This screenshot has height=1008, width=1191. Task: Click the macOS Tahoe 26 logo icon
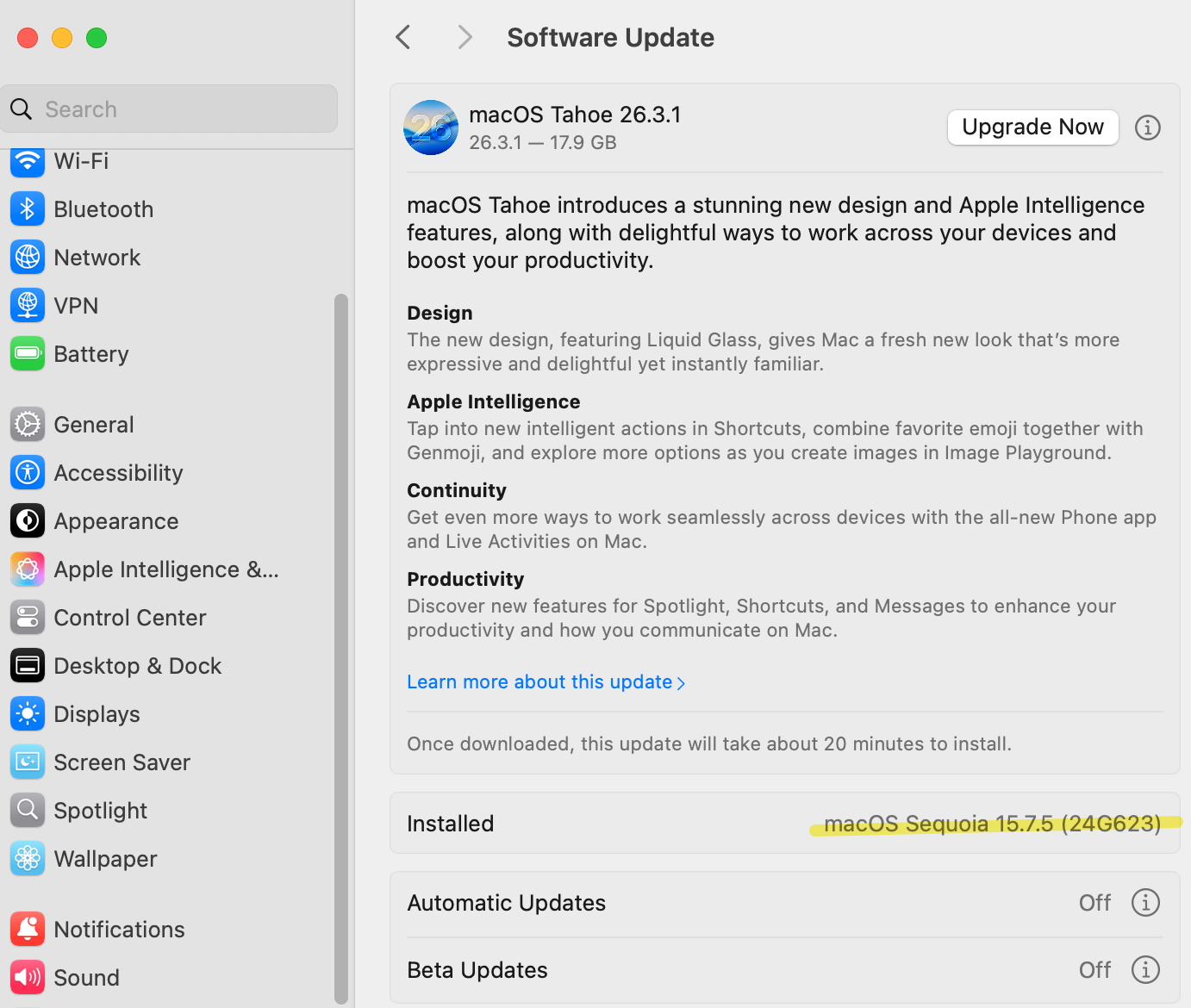pyautogui.click(x=431, y=128)
